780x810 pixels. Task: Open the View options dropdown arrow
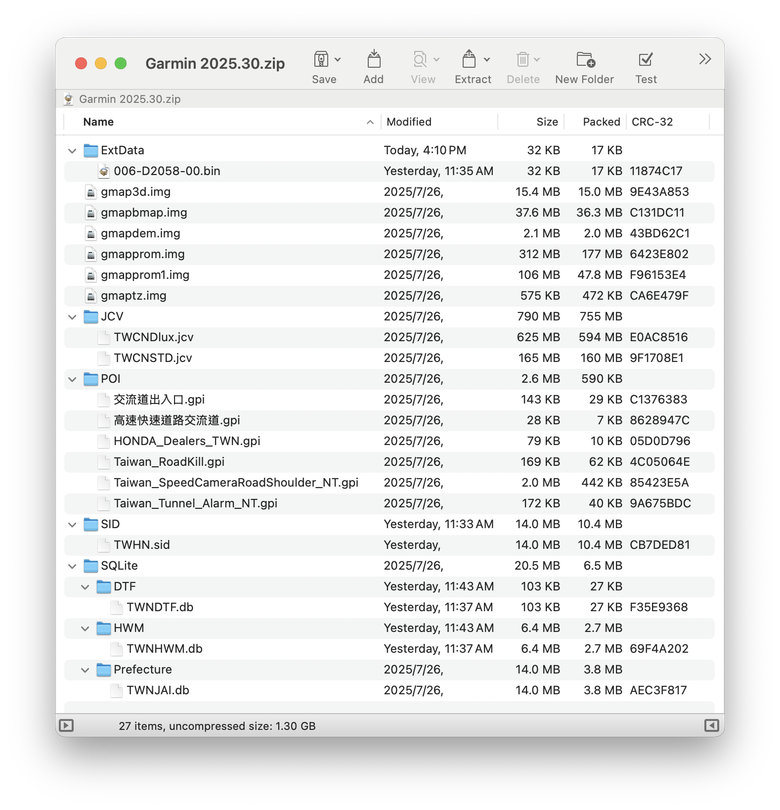pyautogui.click(x=436, y=60)
